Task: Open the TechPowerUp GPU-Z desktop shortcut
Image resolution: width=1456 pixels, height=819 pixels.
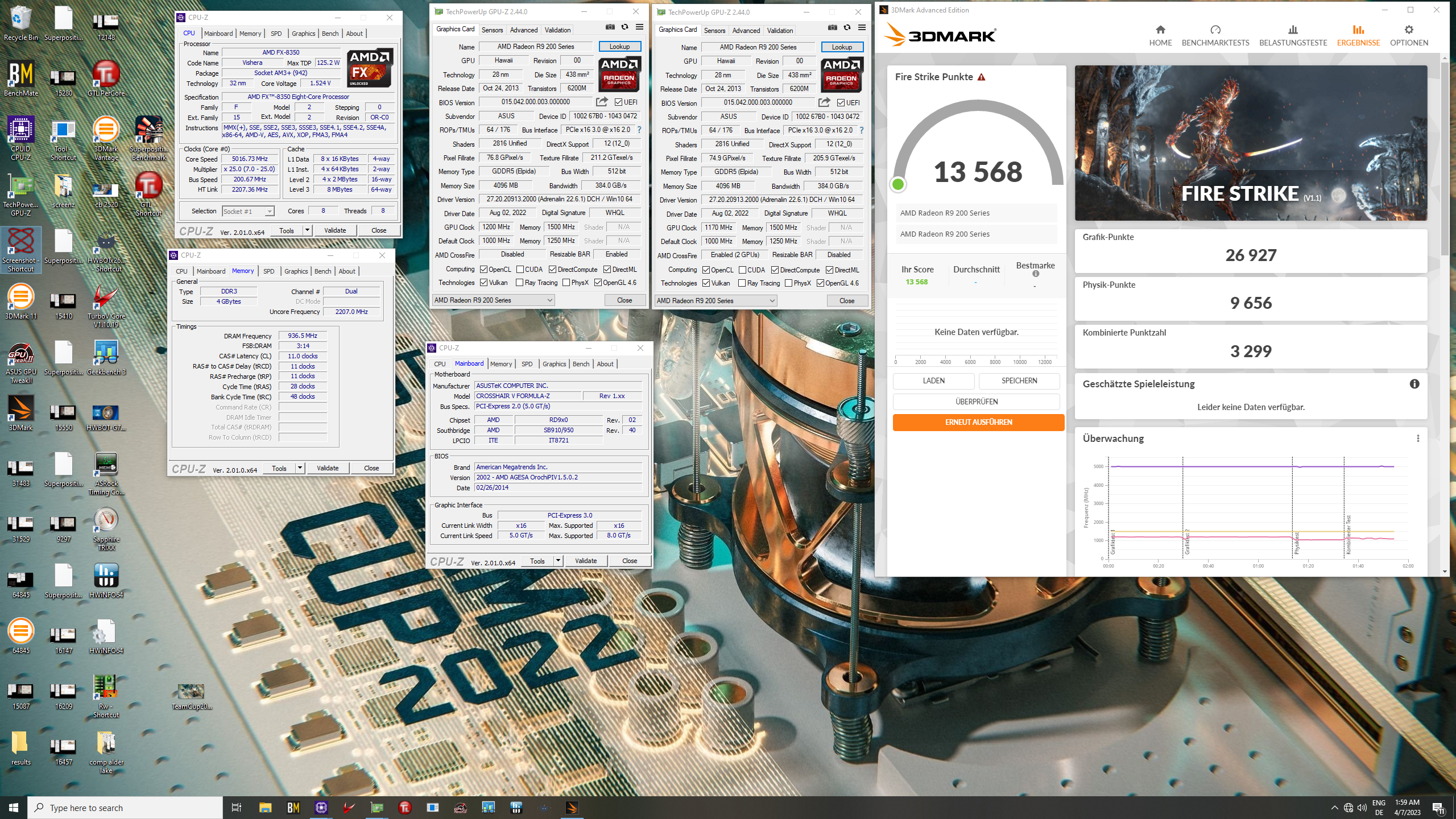Action: coord(20,195)
